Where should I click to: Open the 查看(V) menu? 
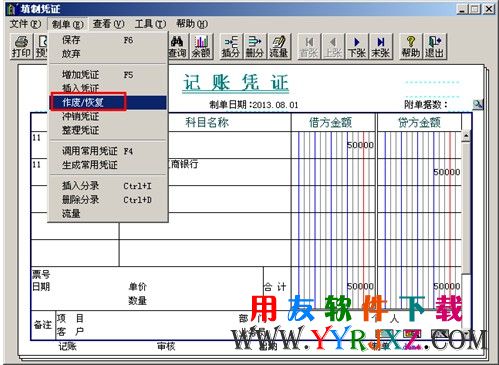pyautogui.click(x=109, y=24)
